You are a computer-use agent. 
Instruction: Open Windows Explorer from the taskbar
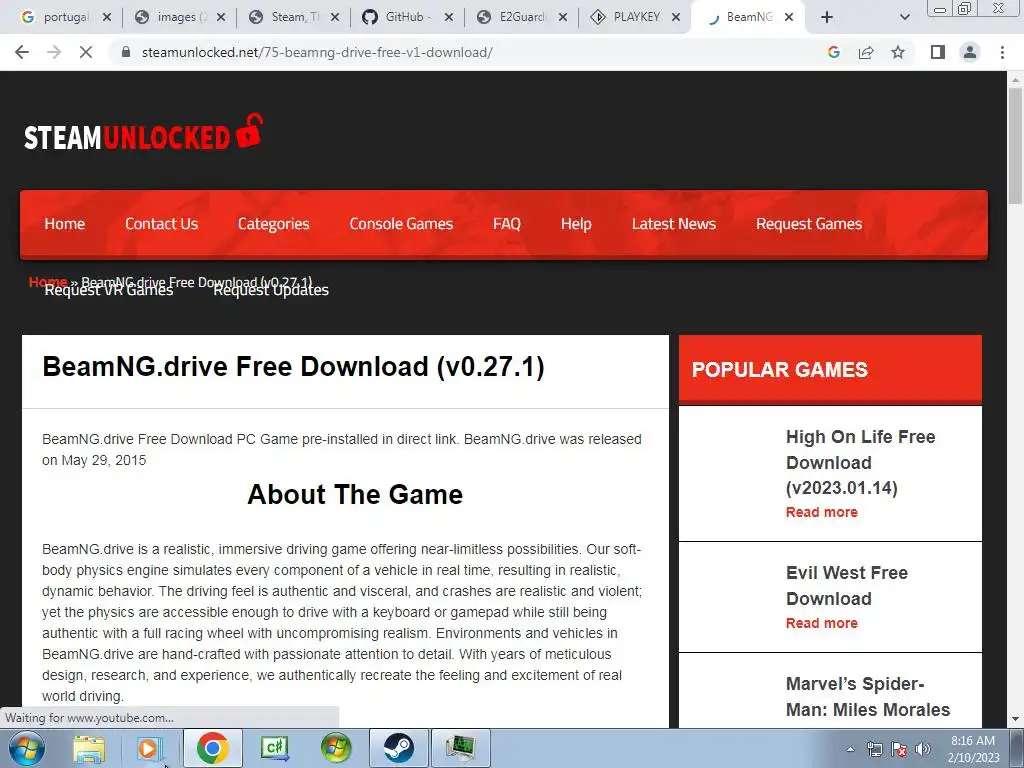[89, 748]
